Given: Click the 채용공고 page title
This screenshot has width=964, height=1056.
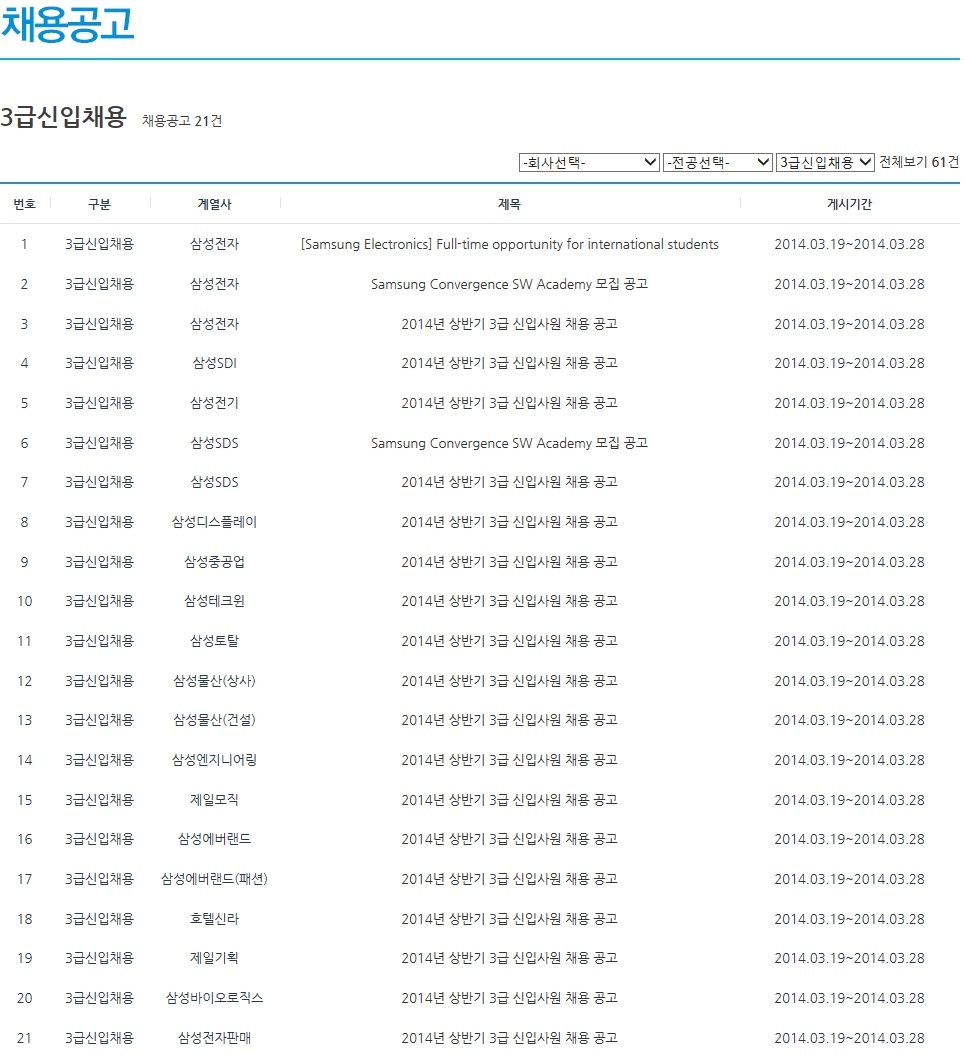Looking at the screenshot, I should [67, 24].
